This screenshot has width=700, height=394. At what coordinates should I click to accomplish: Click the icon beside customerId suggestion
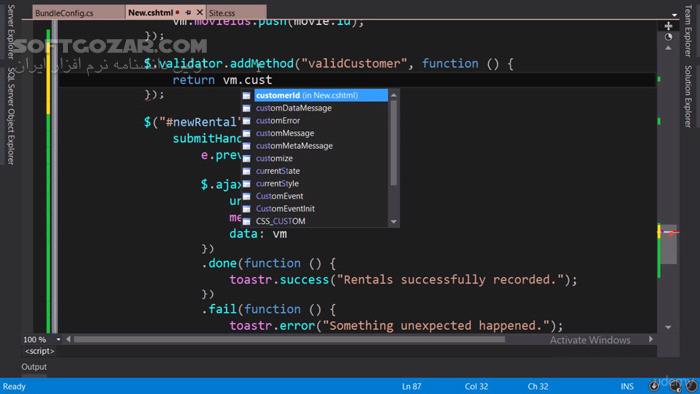tap(246, 95)
